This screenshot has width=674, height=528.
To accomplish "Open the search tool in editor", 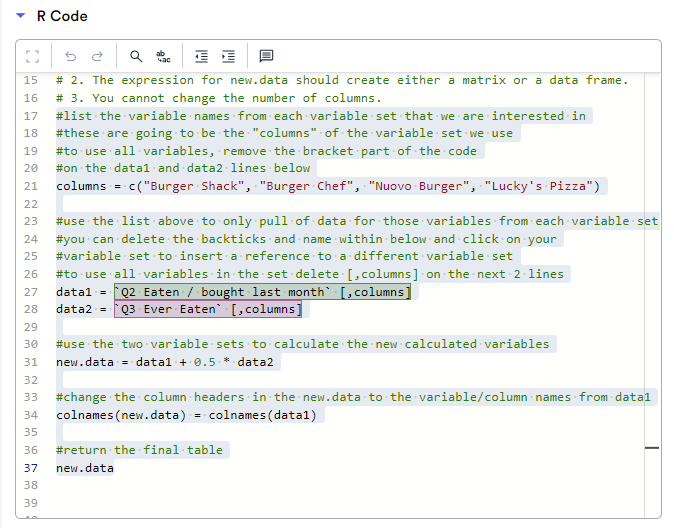I will [x=136, y=56].
